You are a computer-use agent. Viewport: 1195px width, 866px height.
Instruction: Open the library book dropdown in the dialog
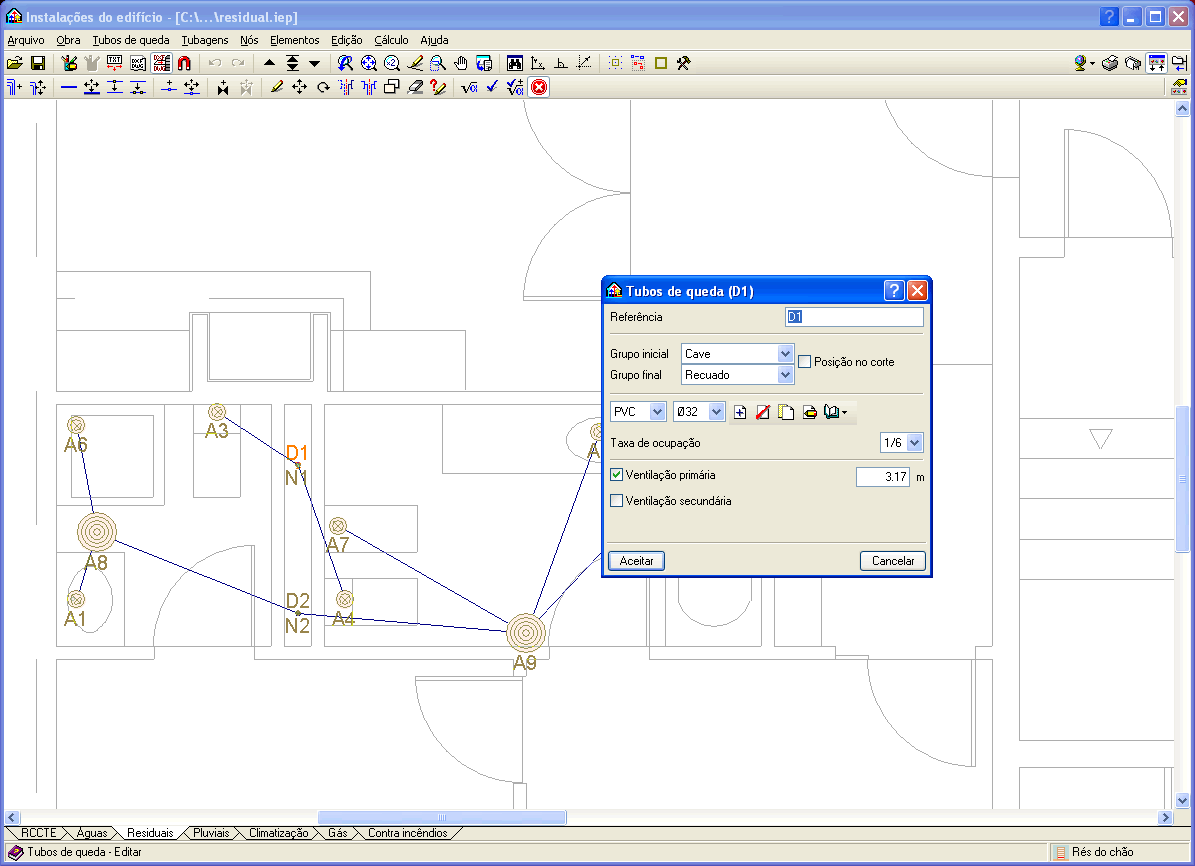pos(835,412)
